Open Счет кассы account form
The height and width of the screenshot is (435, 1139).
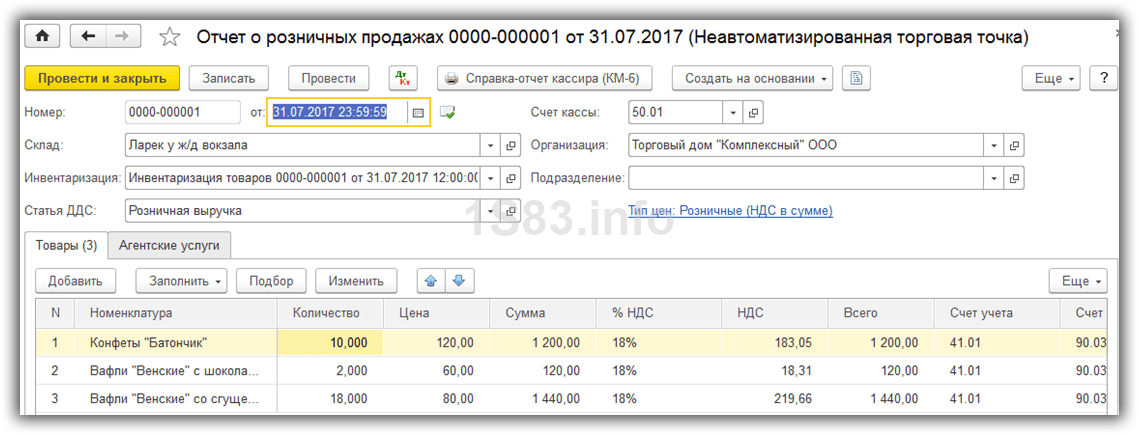click(x=753, y=113)
